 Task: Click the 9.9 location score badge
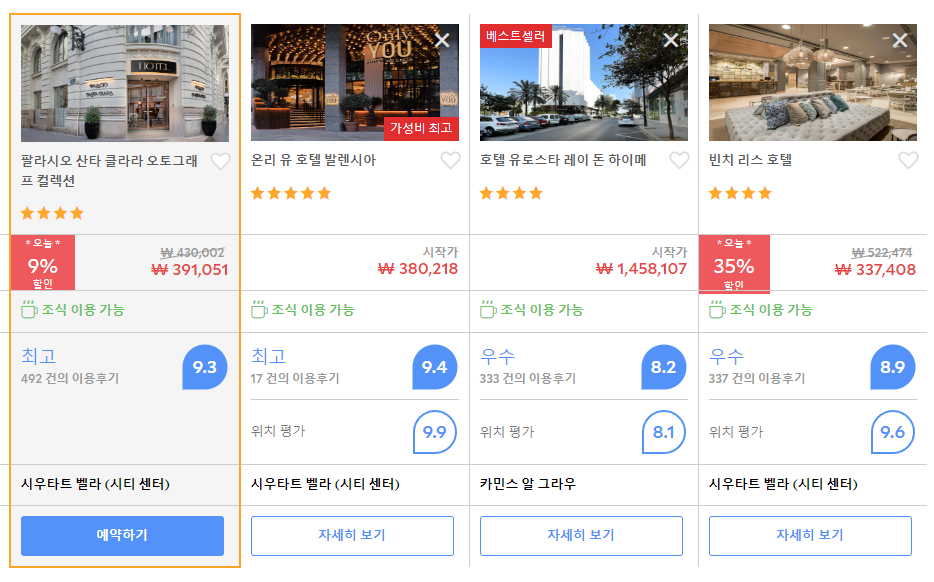click(x=435, y=432)
